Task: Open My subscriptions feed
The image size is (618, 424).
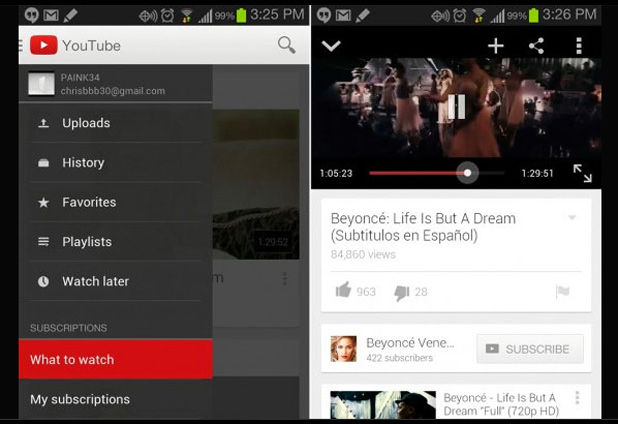Action: pyautogui.click(x=115, y=399)
